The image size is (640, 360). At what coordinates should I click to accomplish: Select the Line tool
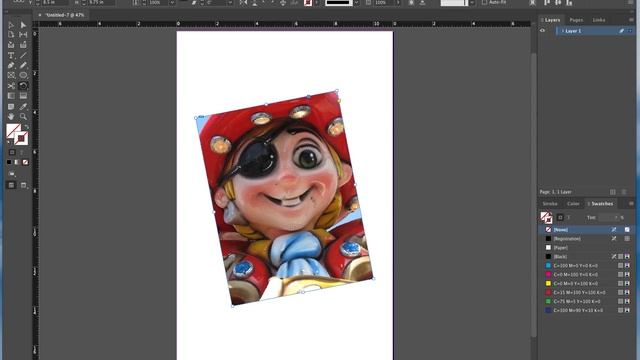(23, 55)
